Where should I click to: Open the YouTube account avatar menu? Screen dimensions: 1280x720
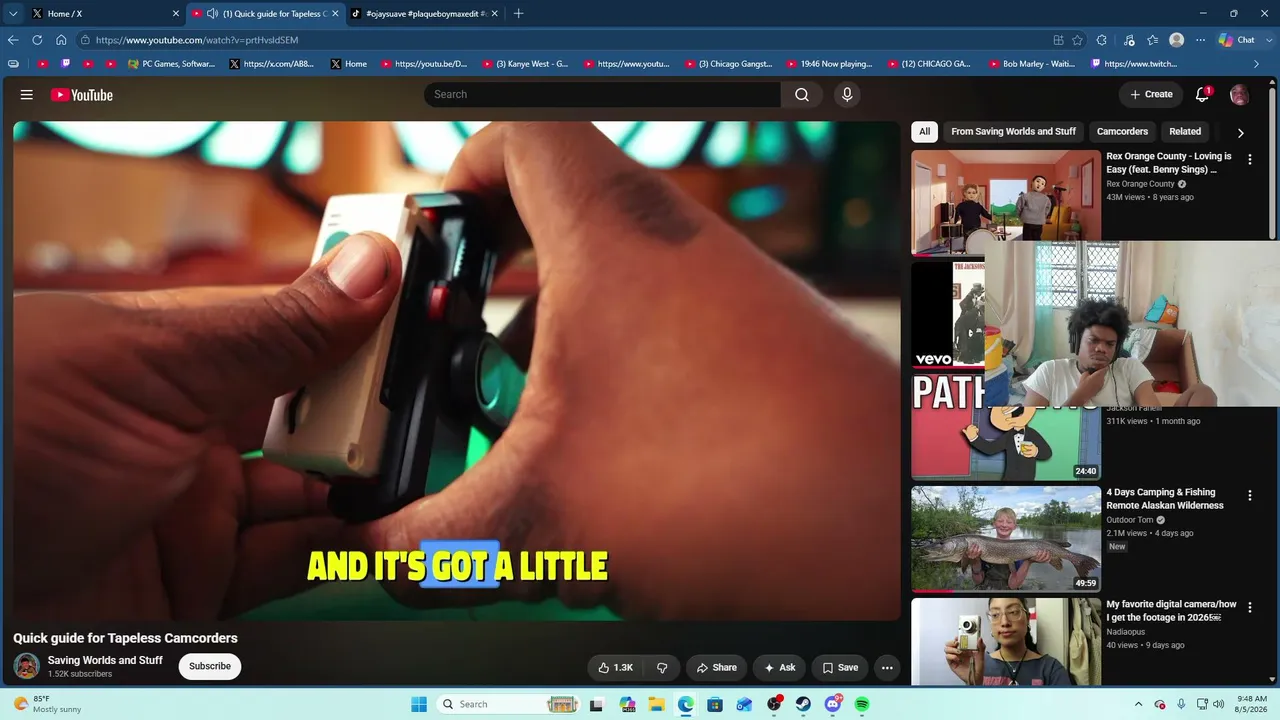pos(1239,95)
